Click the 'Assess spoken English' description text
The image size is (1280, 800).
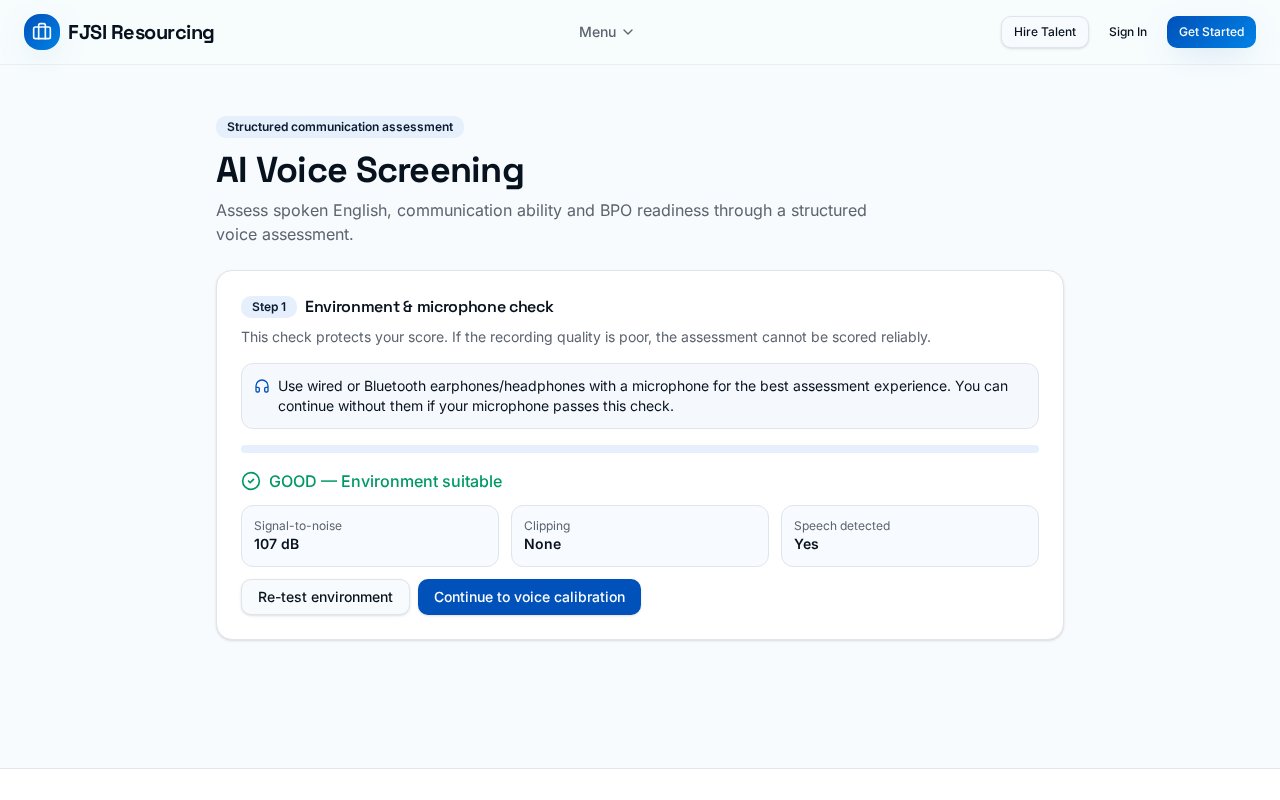[x=541, y=222]
